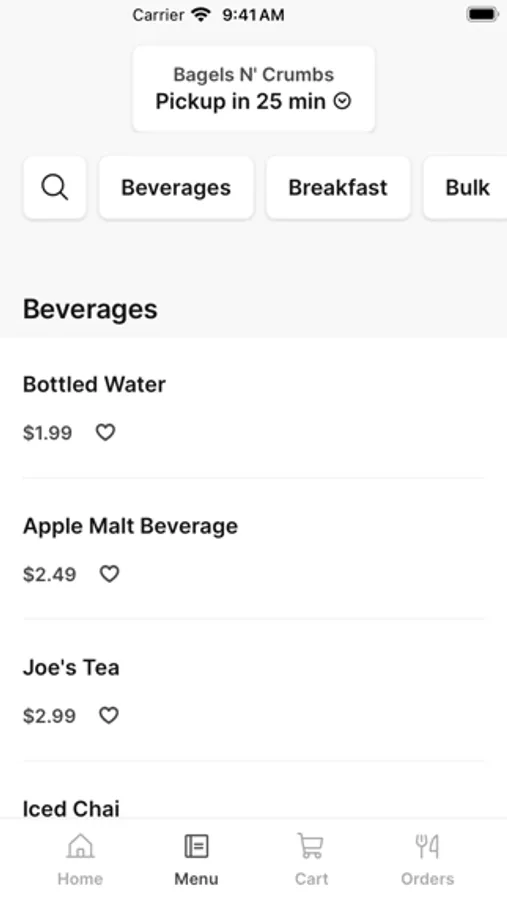Image resolution: width=507 pixels, height=900 pixels.
Task: Select the Beverages category chip
Action: point(176,188)
